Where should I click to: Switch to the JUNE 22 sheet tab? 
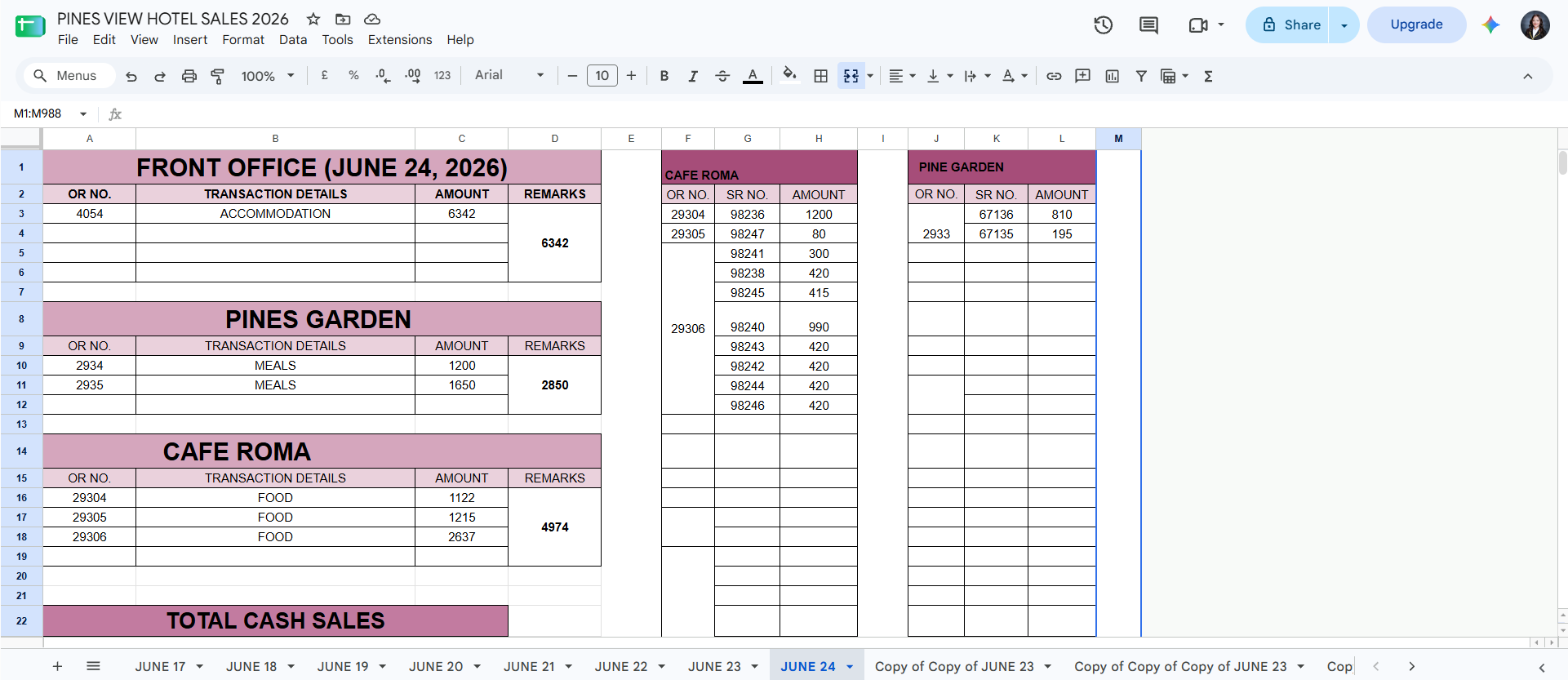point(621,667)
